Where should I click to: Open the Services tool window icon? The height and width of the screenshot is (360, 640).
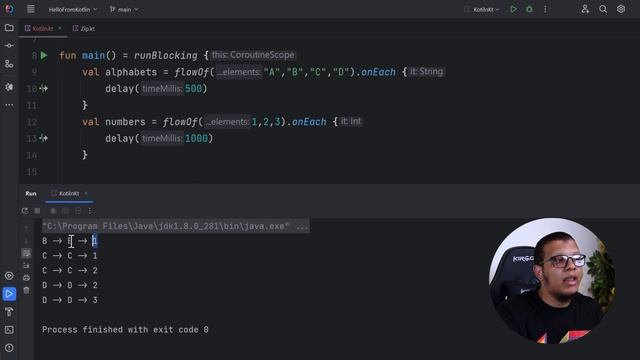(9, 276)
